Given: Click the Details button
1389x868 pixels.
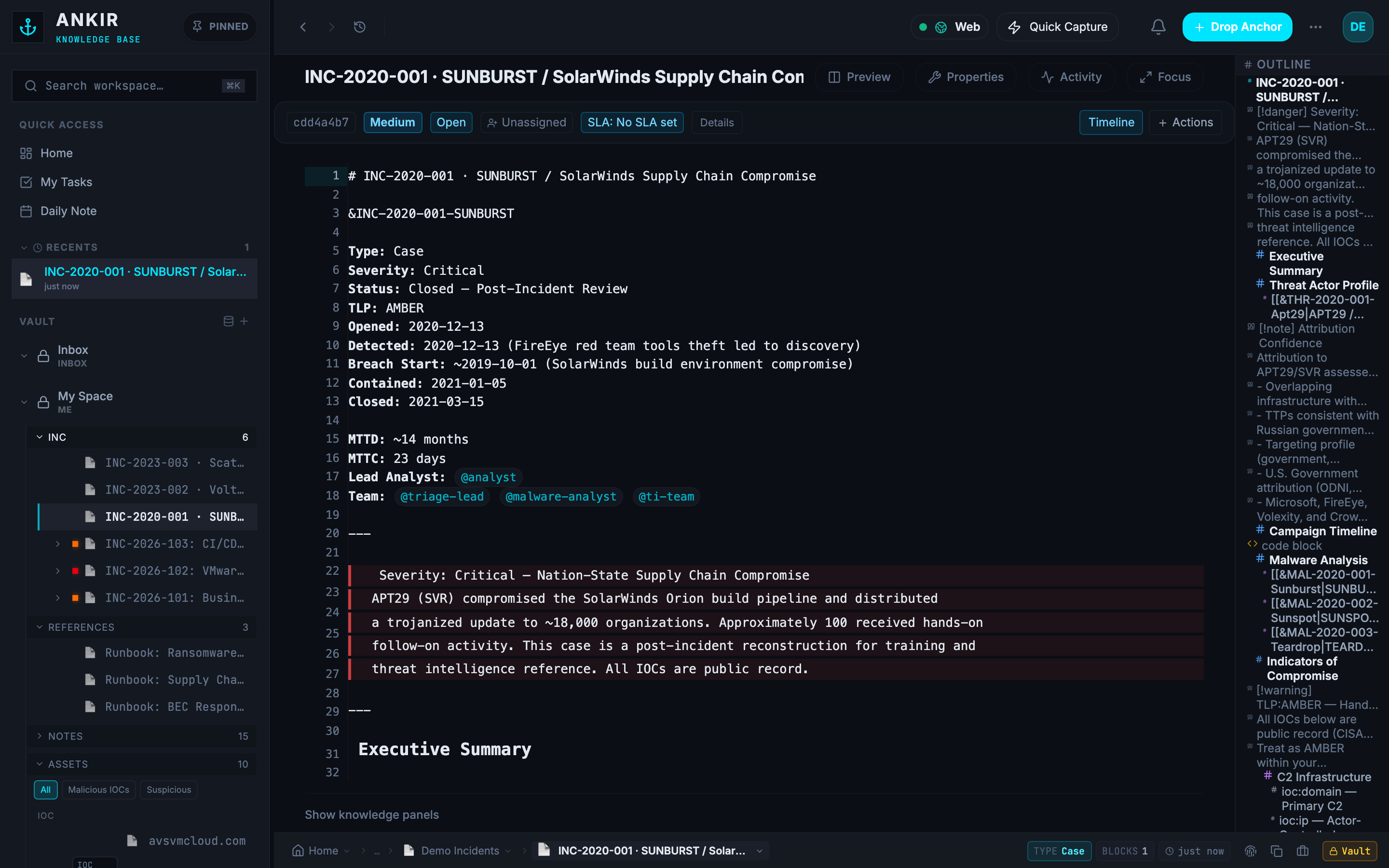Looking at the screenshot, I should 717,122.
